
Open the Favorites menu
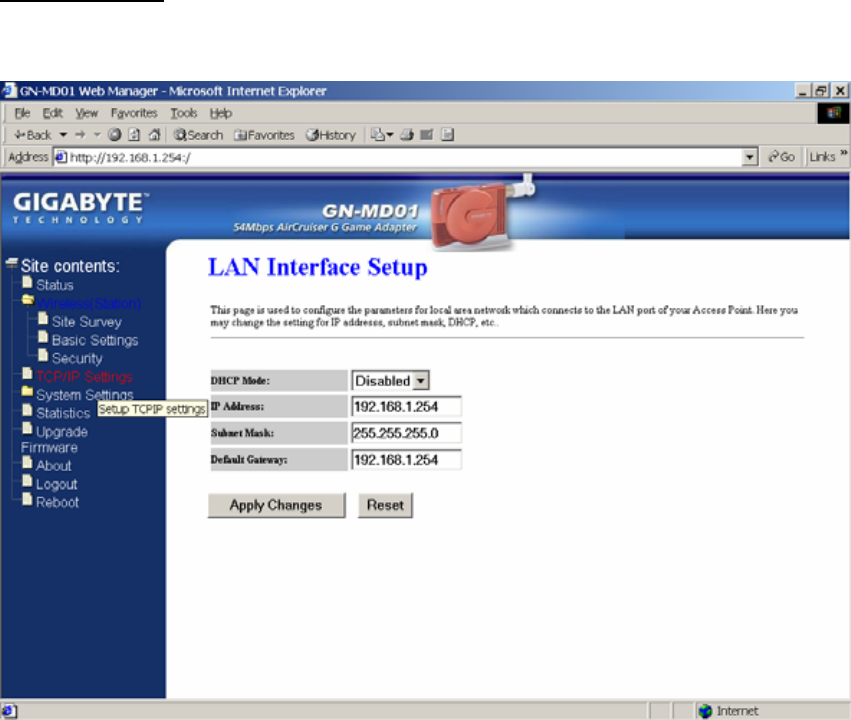point(134,113)
